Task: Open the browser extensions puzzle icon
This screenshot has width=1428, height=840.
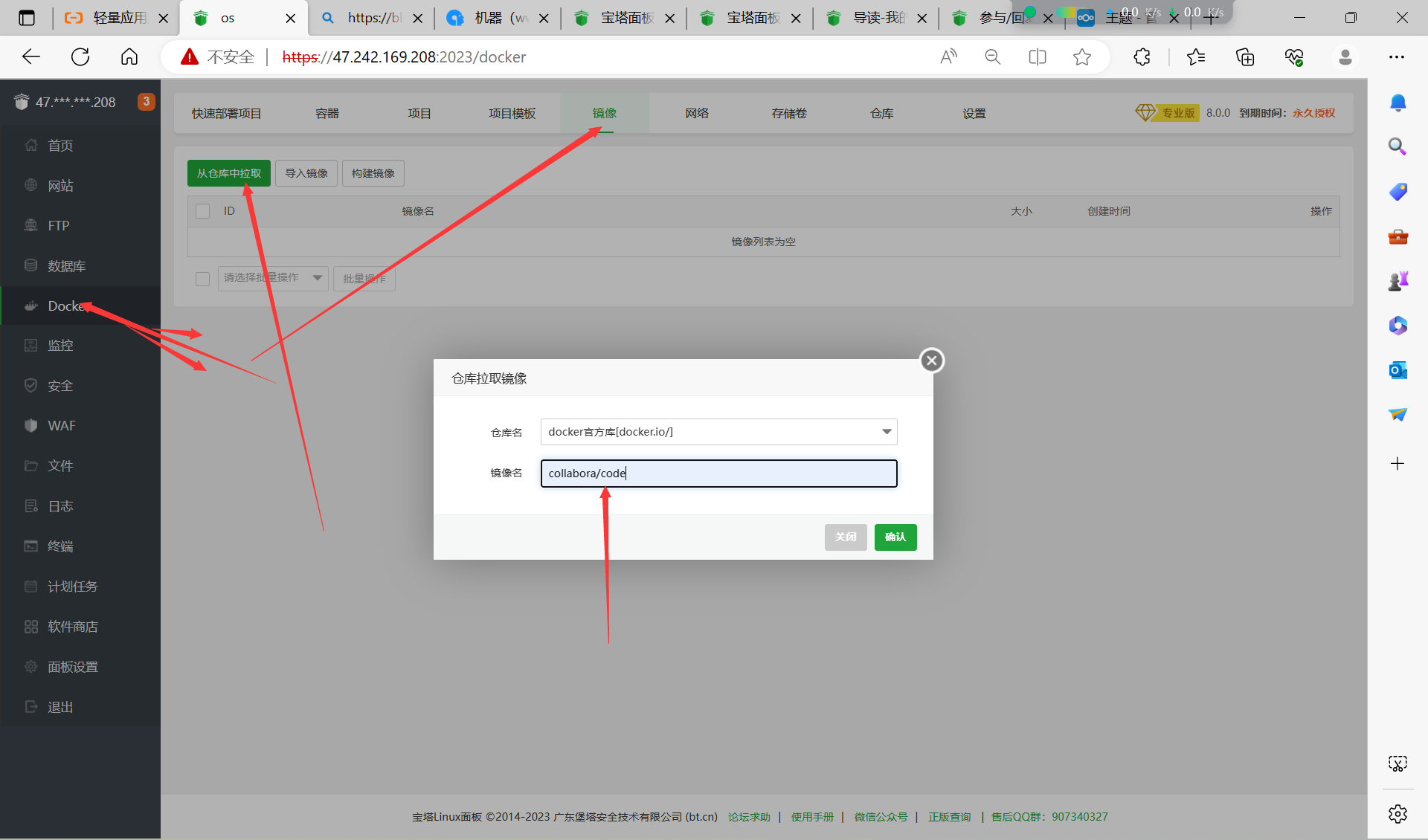Action: (x=1142, y=56)
